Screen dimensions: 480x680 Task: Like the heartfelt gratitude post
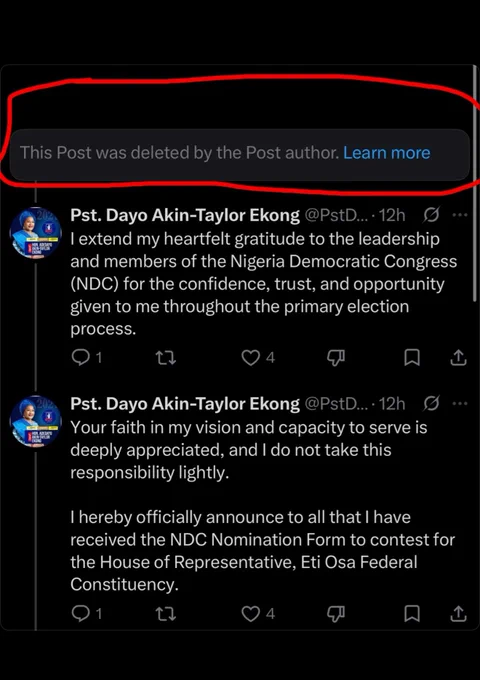(x=251, y=358)
